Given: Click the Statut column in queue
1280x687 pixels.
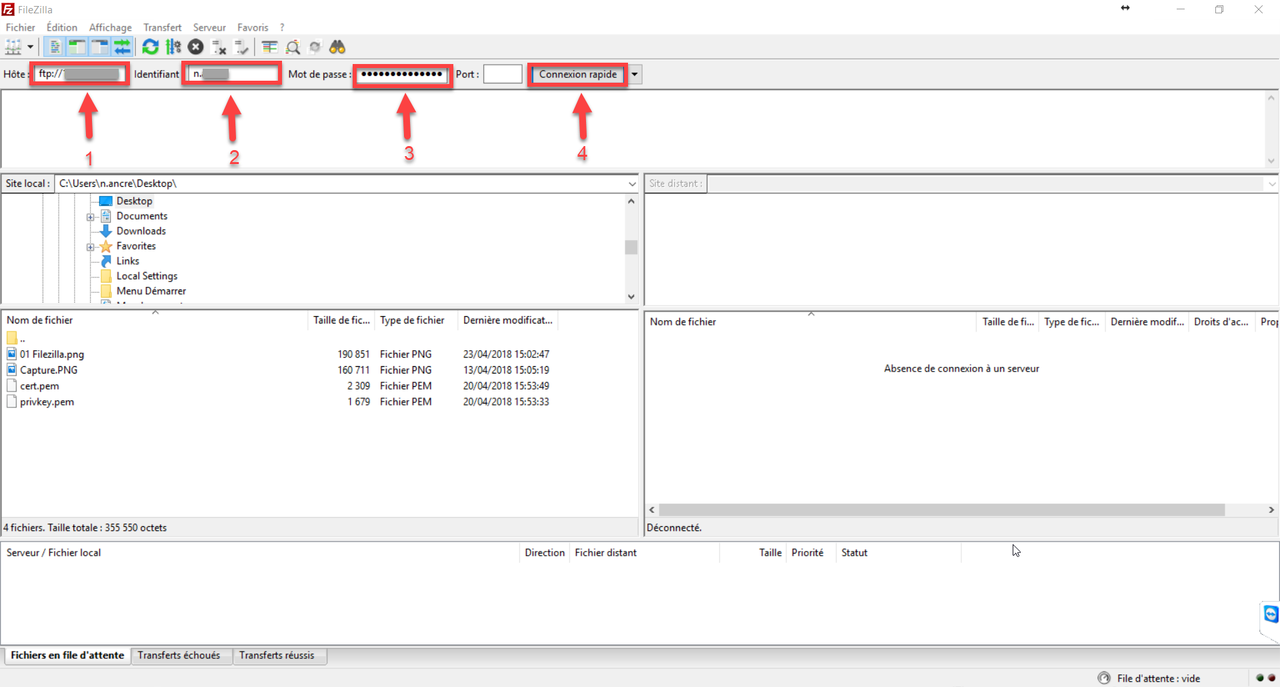Looking at the screenshot, I should [x=898, y=552].
